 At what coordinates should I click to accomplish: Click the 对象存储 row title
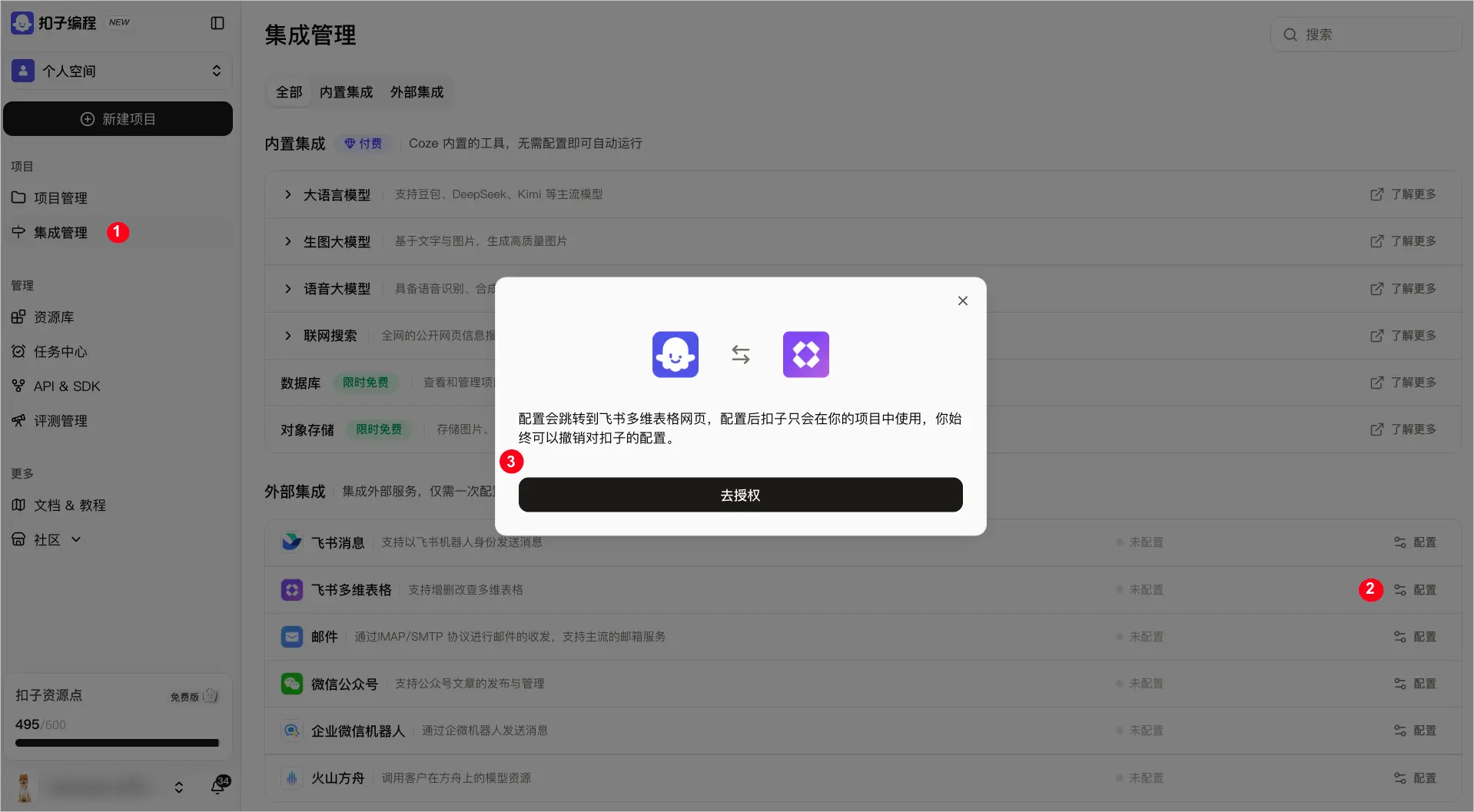tap(307, 430)
